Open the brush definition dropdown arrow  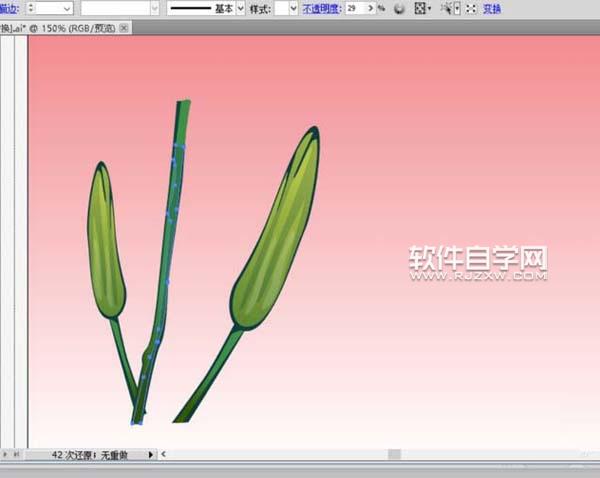pyautogui.click(x=241, y=8)
